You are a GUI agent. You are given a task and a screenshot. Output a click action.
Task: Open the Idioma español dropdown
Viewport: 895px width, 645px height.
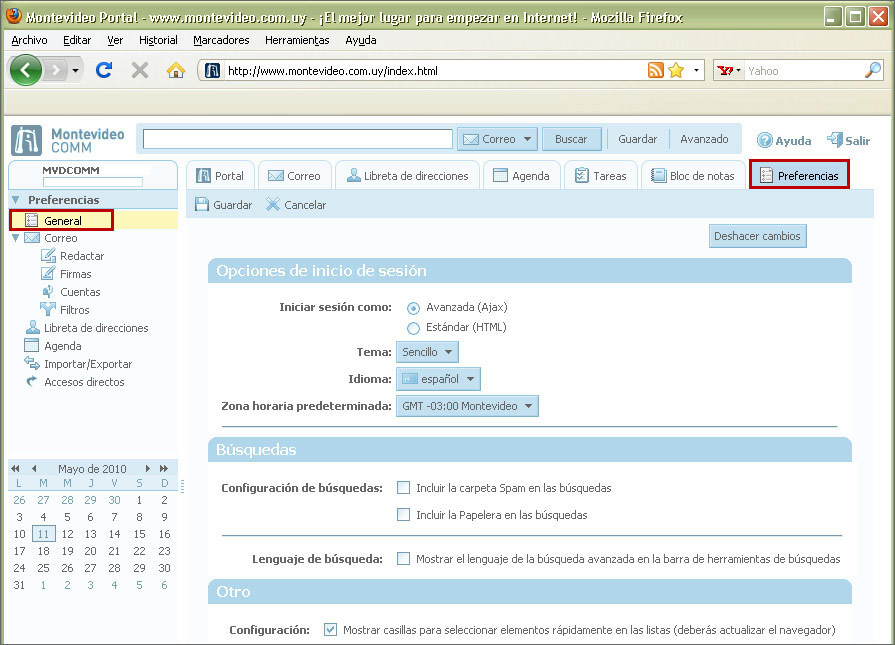pyautogui.click(x=438, y=379)
